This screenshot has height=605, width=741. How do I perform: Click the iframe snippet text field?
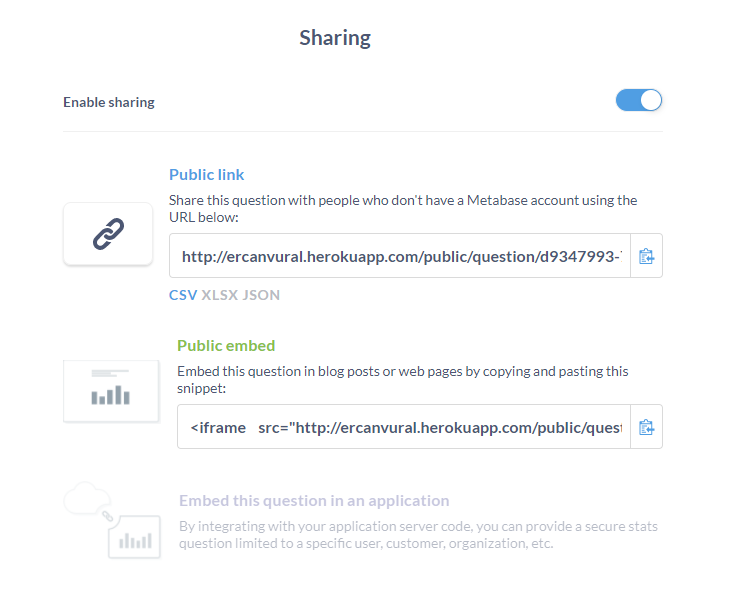pos(404,427)
